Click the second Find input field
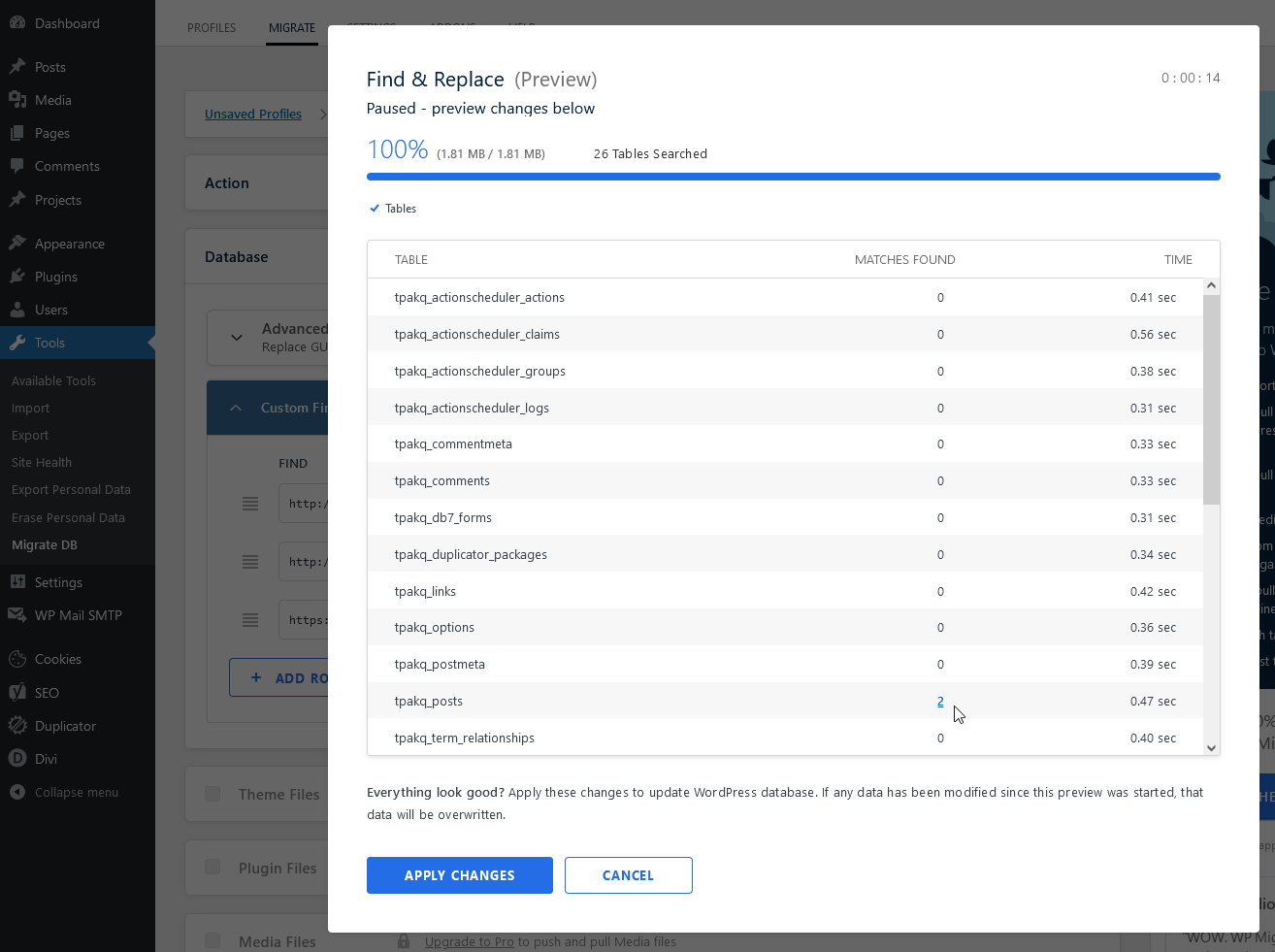The image size is (1275, 952). 304,562
